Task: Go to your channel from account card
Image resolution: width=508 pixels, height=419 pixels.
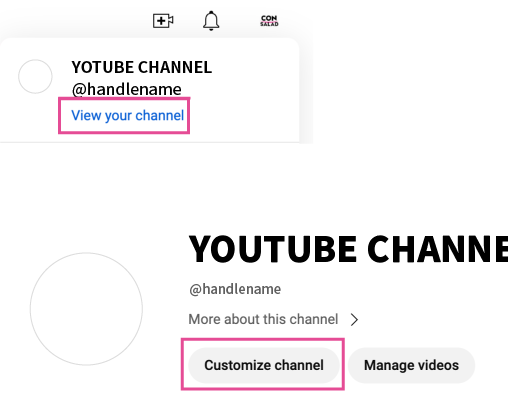Action: pyautogui.click(x=128, y=115)
